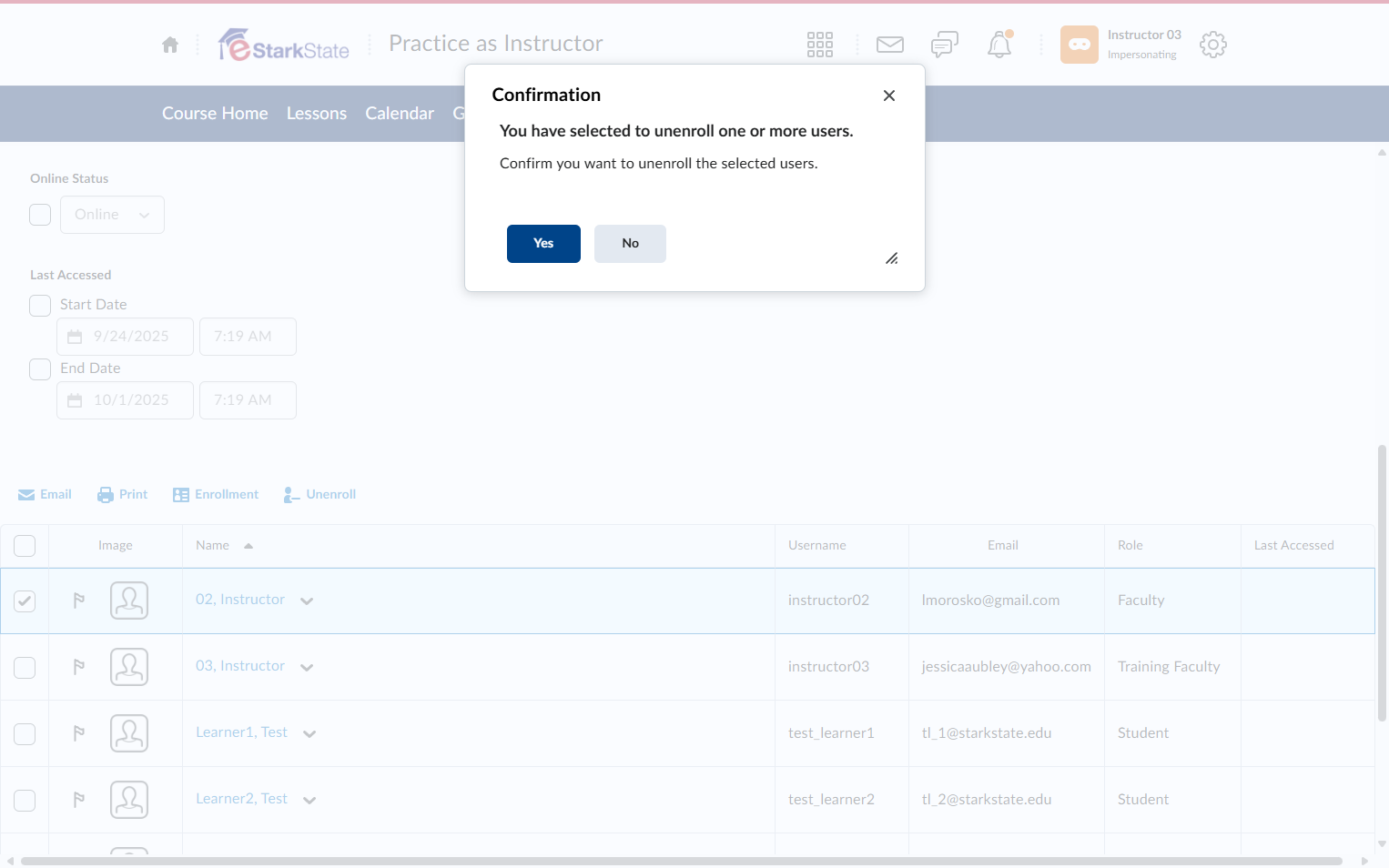Click the Start Date calendar icon

click(75, 337)
